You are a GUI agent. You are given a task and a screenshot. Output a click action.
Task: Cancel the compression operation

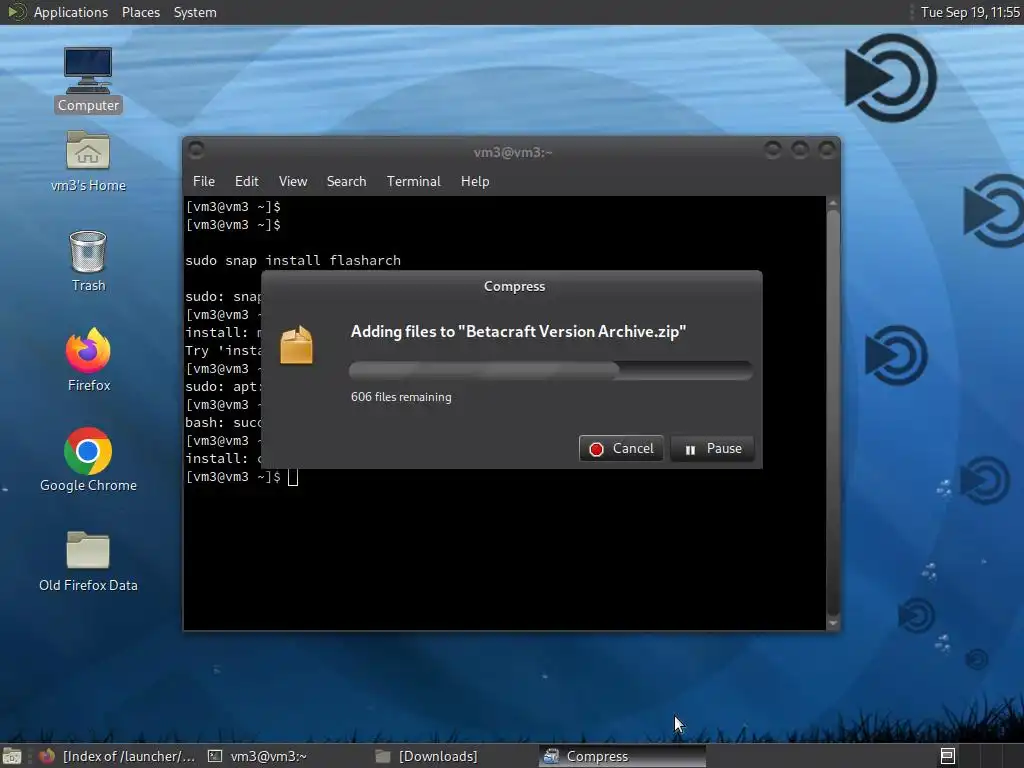621,449
